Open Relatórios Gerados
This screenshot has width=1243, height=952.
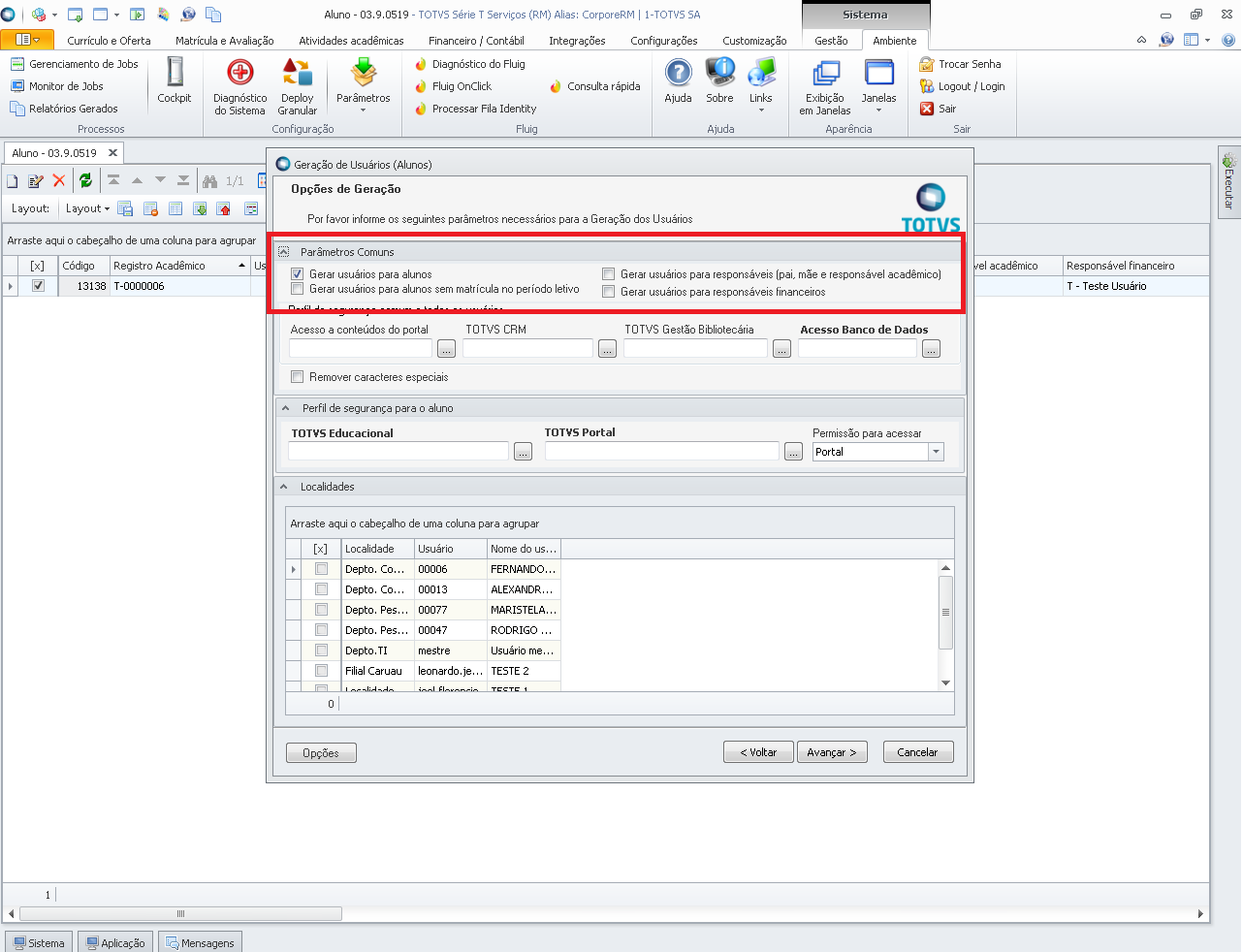click(x=64, y=109)
